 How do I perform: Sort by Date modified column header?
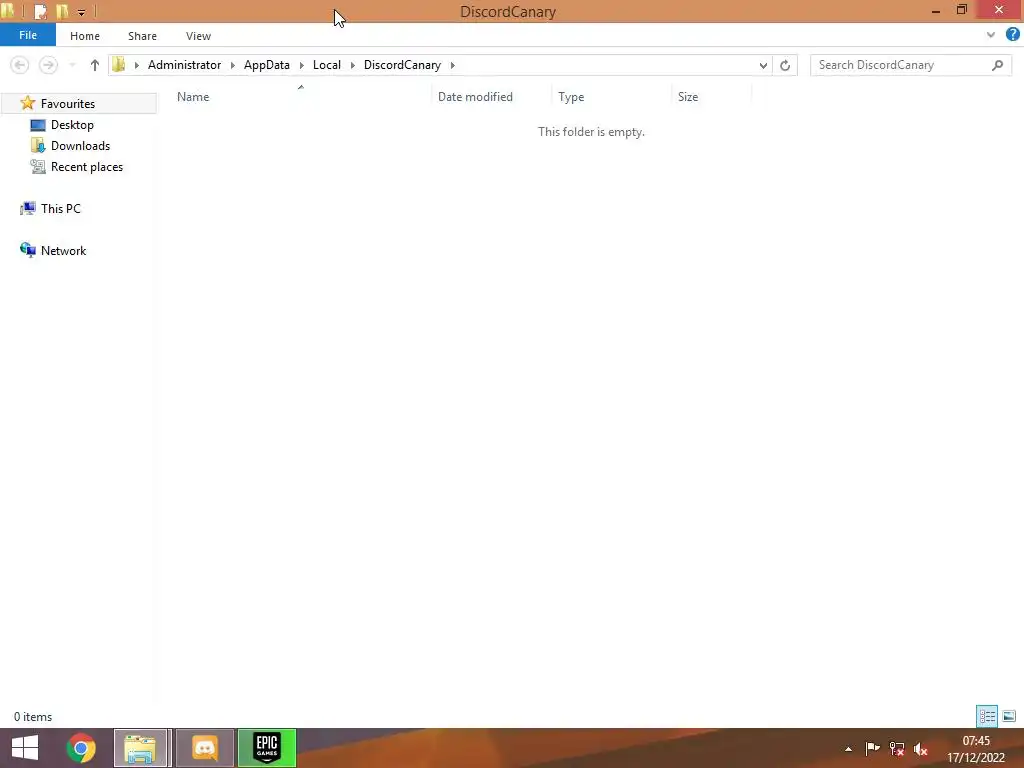pos(475,97)
